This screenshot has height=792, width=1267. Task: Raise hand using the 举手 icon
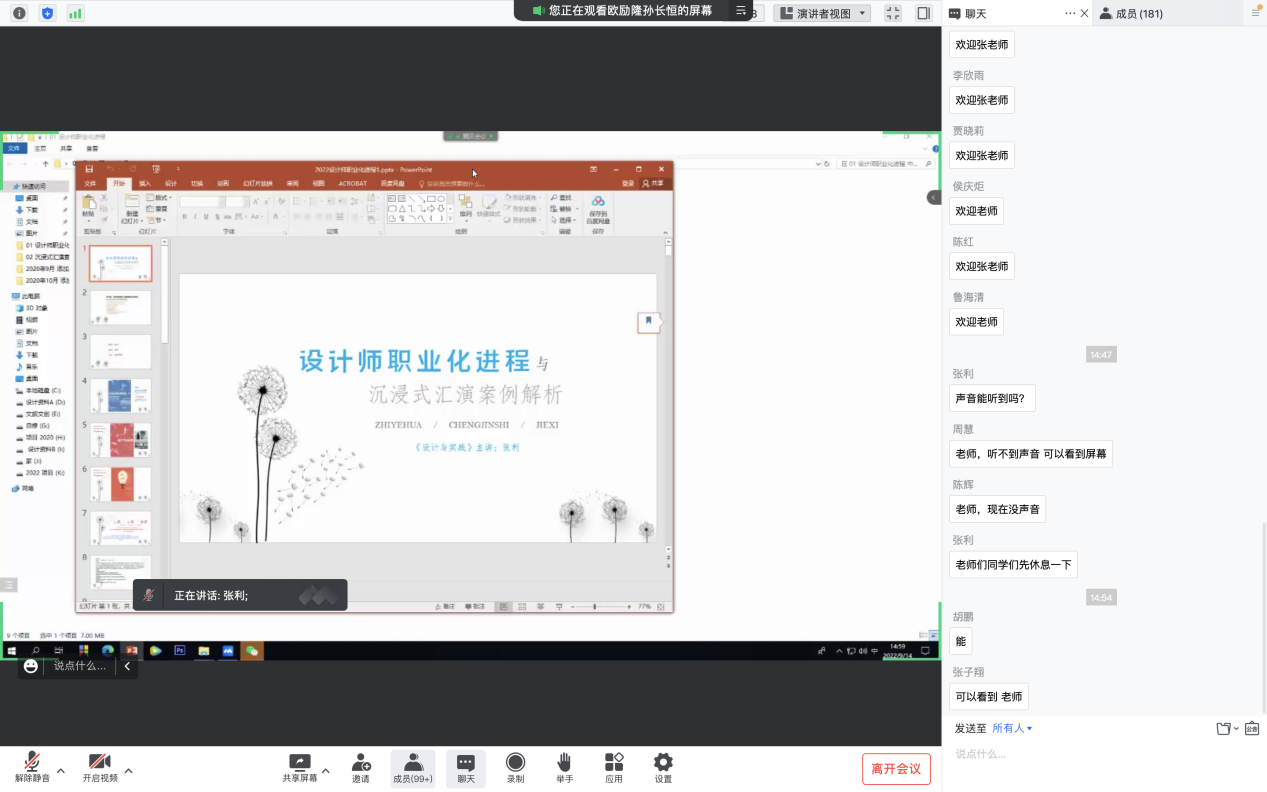[564, 767]
